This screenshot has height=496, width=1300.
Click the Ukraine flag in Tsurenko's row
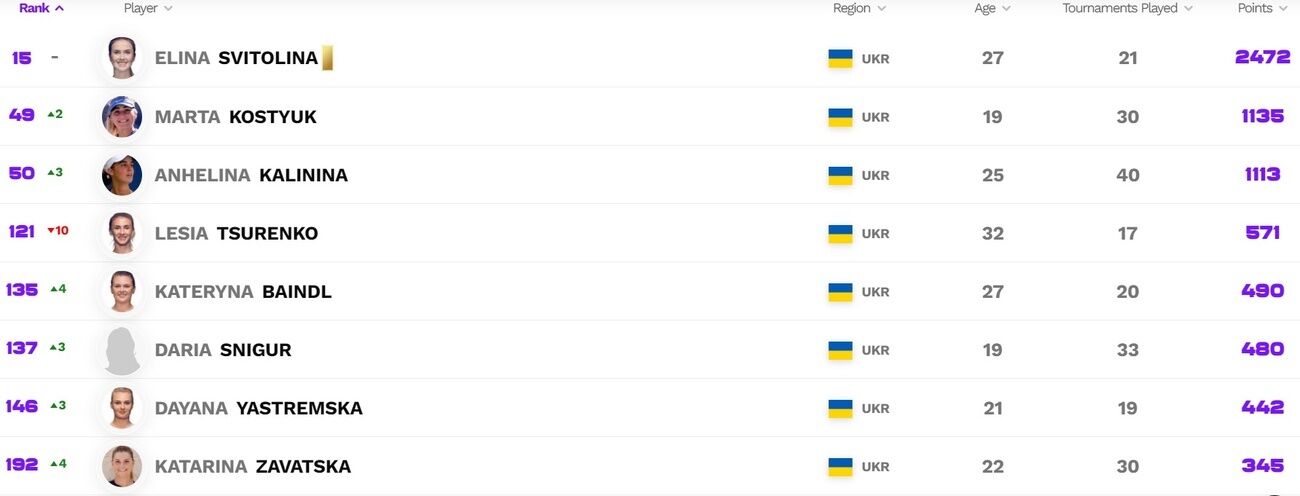click(840, 234)
